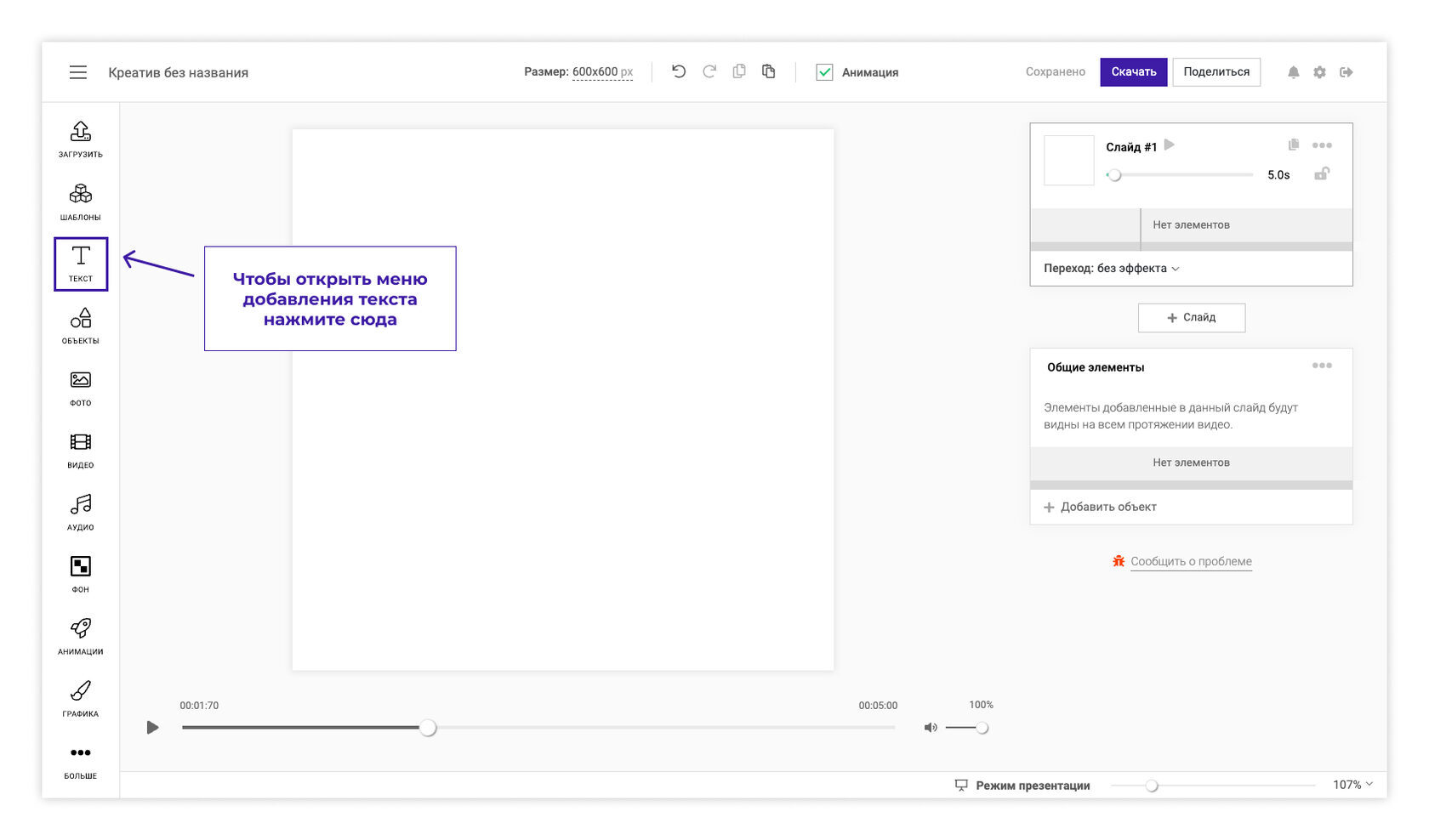
Task: Open the notifications bell
Action: (1294, 72)
